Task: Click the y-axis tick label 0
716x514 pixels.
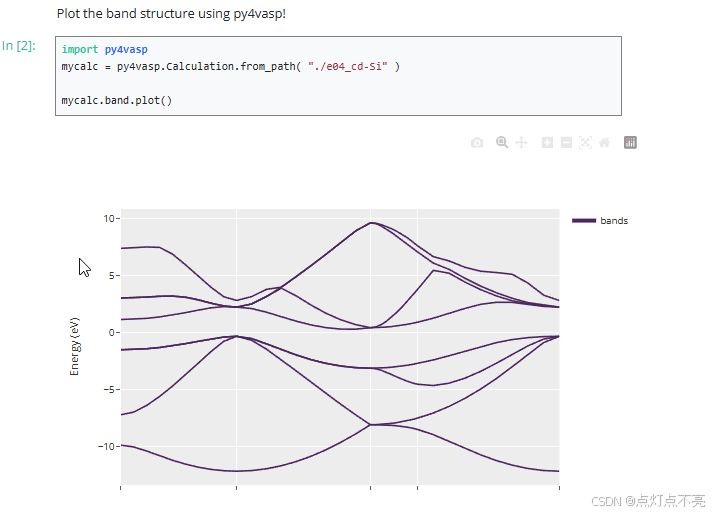Action: [113, 332]
